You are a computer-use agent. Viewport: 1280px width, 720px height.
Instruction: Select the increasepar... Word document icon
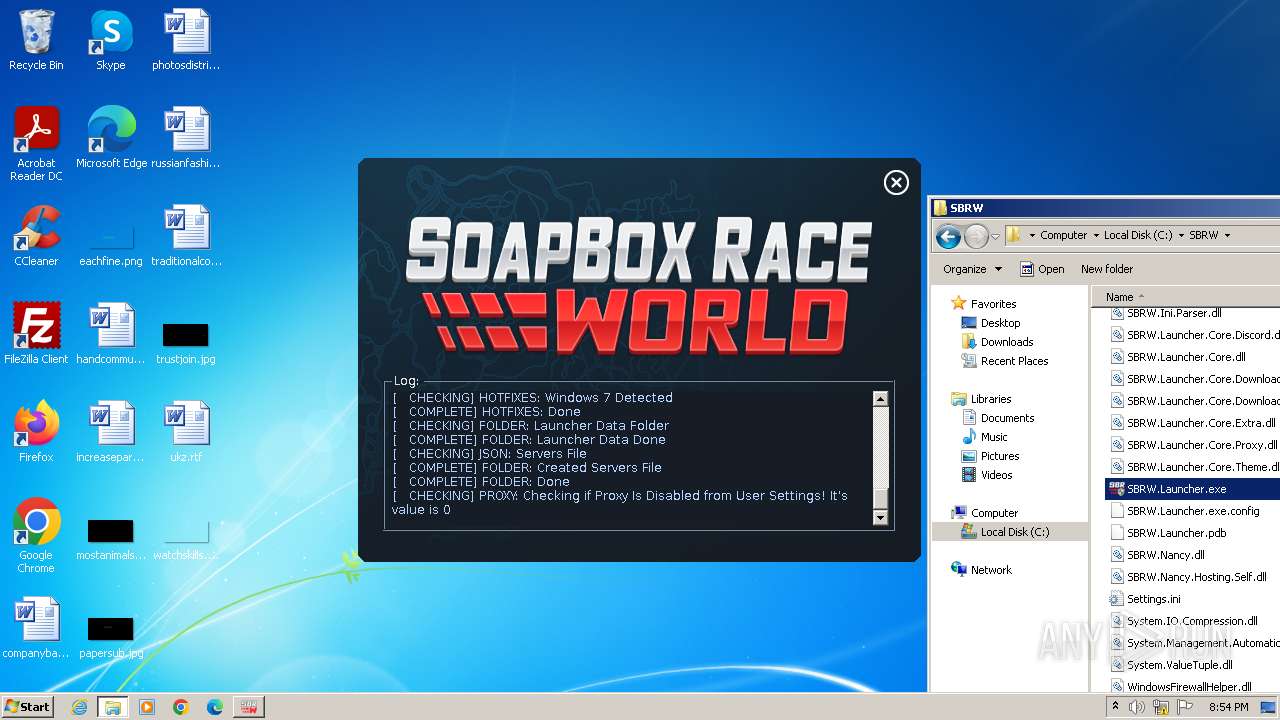pos(111,432)
